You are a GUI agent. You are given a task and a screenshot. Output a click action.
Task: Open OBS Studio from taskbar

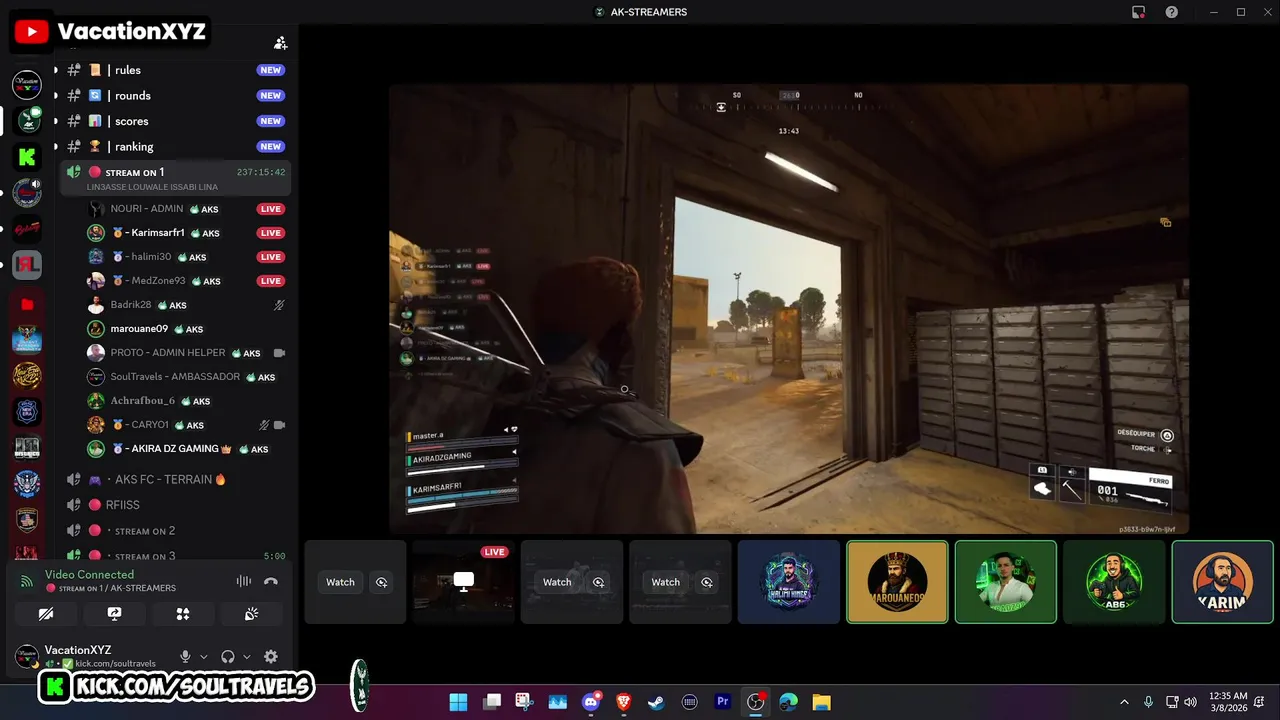pyautogui.click(x=756, y=702)
